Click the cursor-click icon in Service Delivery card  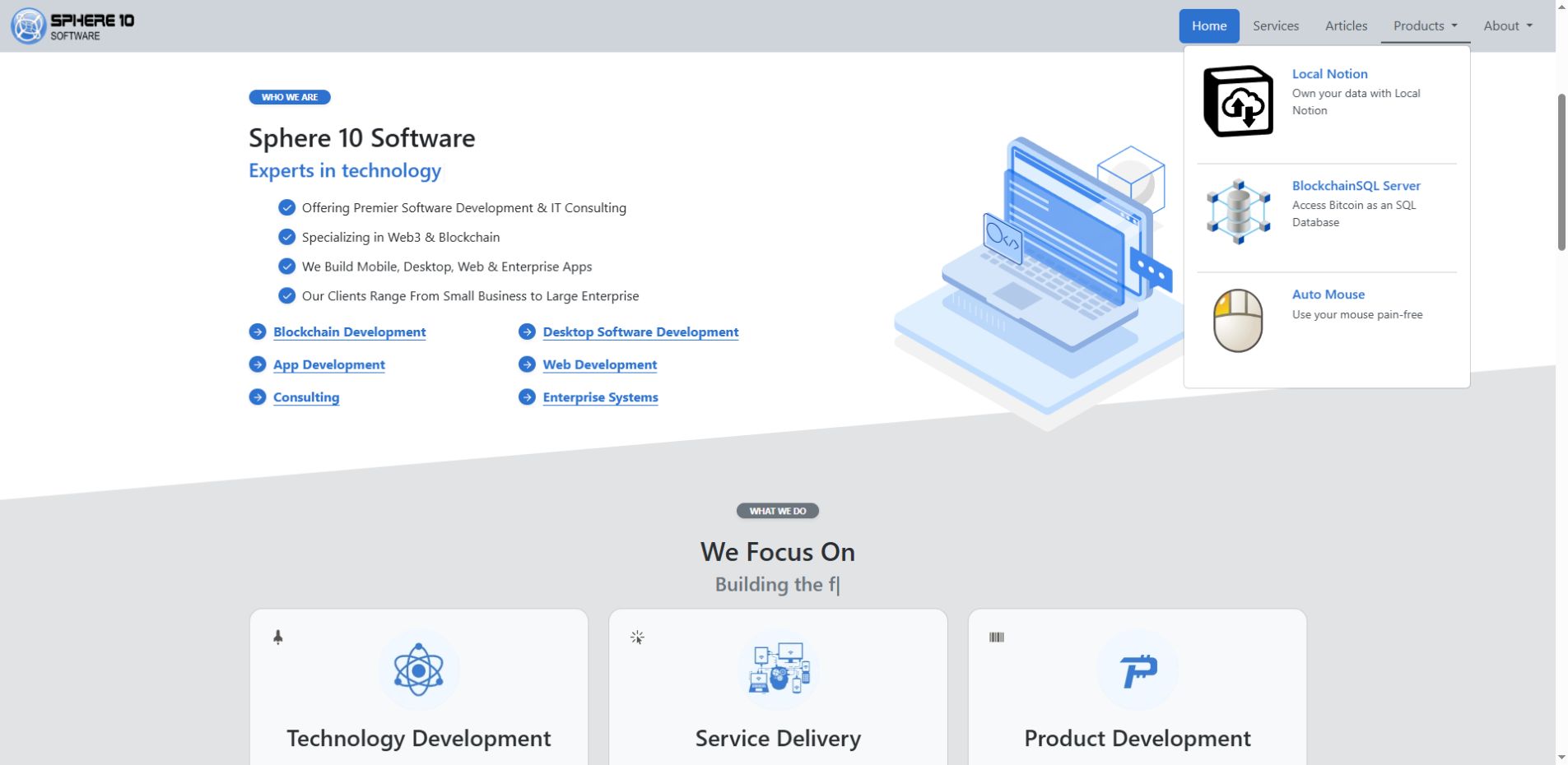(x=637, y=637)
